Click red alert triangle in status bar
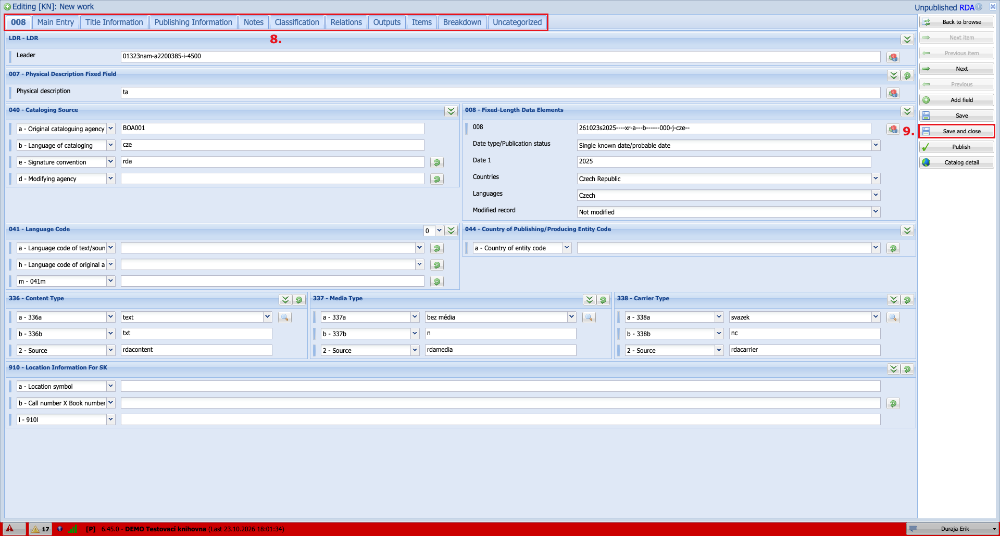Viewport: 1000px width, 536px height. pos(11,529)
